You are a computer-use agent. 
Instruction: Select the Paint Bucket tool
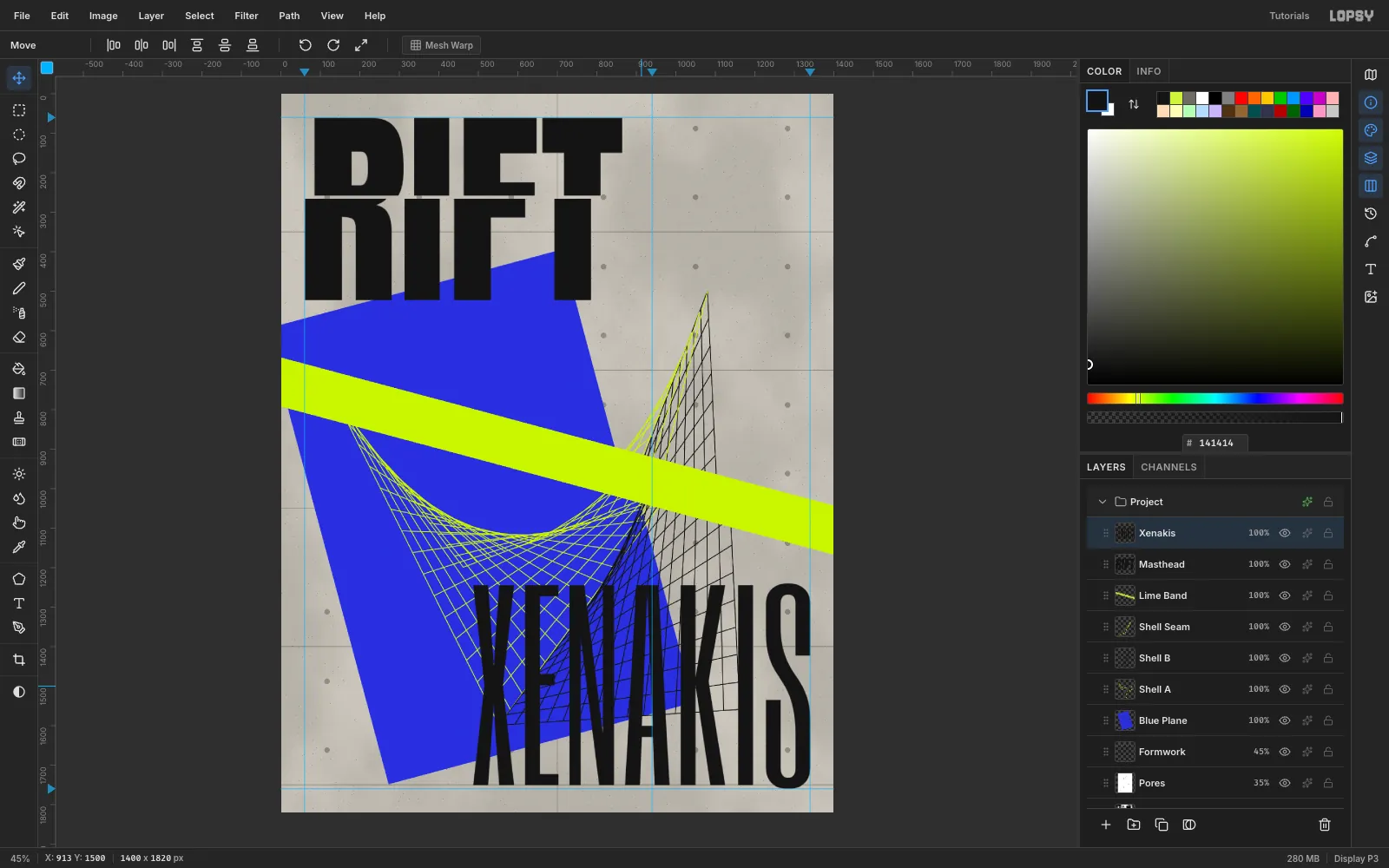(19, 369)
